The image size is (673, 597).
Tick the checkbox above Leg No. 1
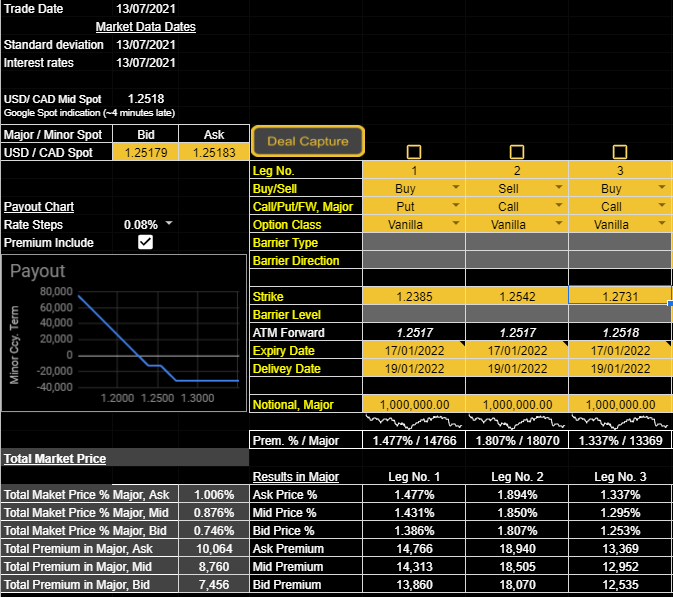pos(414,152)
